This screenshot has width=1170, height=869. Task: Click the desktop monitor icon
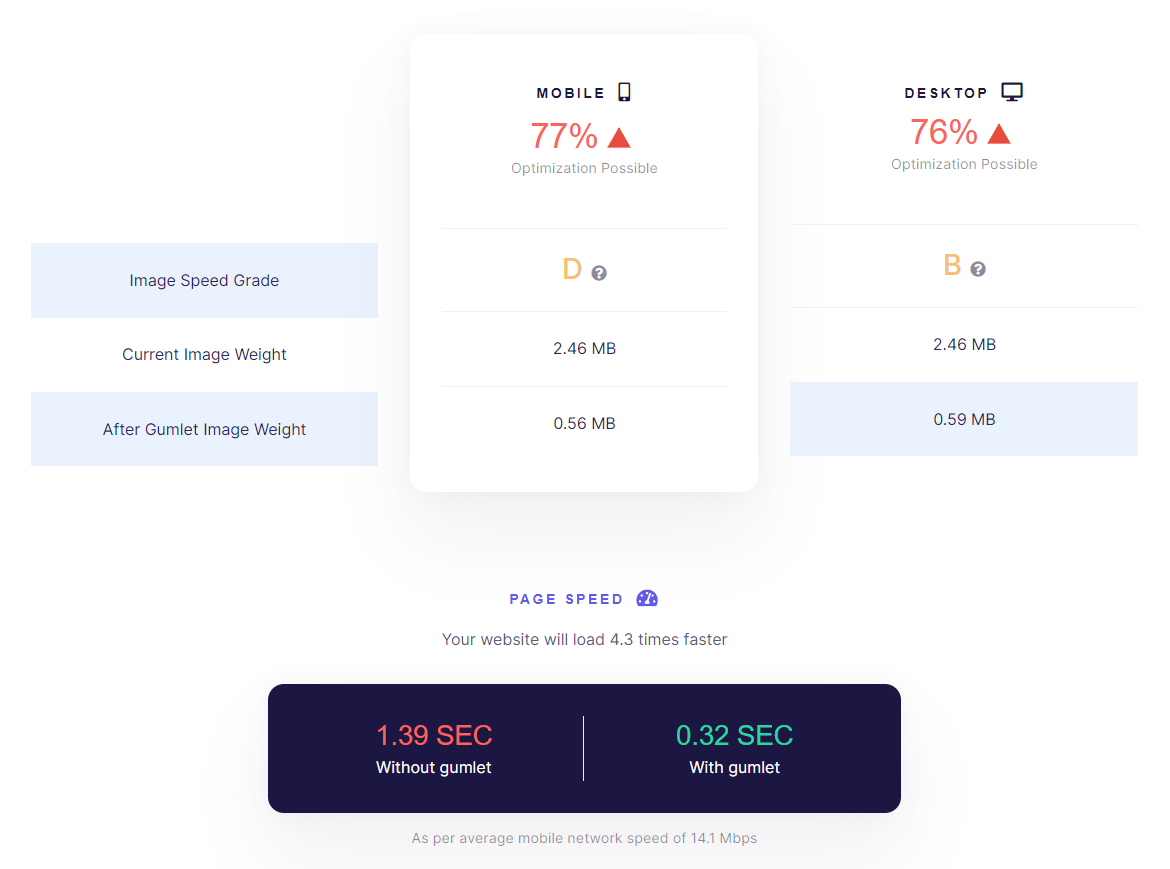[1012, 92]
